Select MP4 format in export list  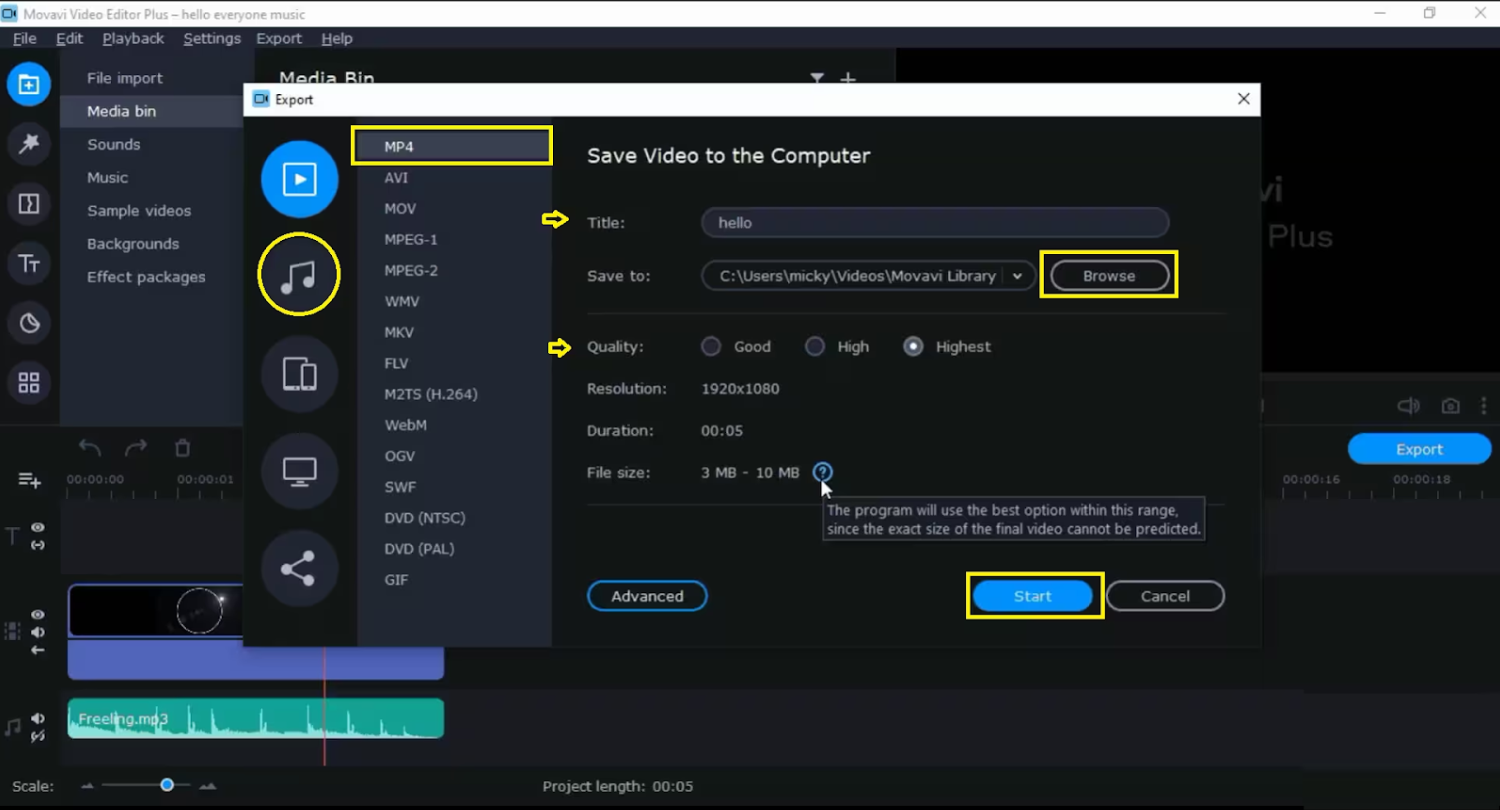click(454, 147)
